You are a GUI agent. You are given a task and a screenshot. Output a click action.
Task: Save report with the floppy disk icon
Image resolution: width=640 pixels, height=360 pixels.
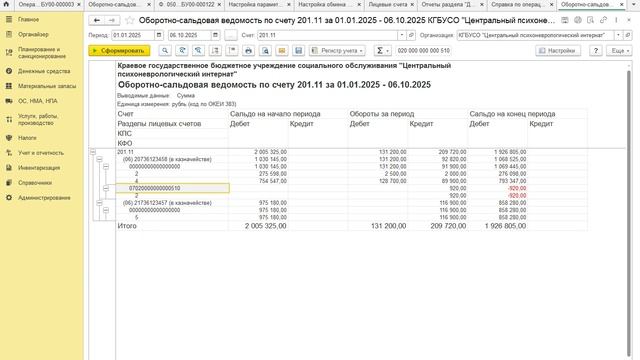(x=298, y=50)
